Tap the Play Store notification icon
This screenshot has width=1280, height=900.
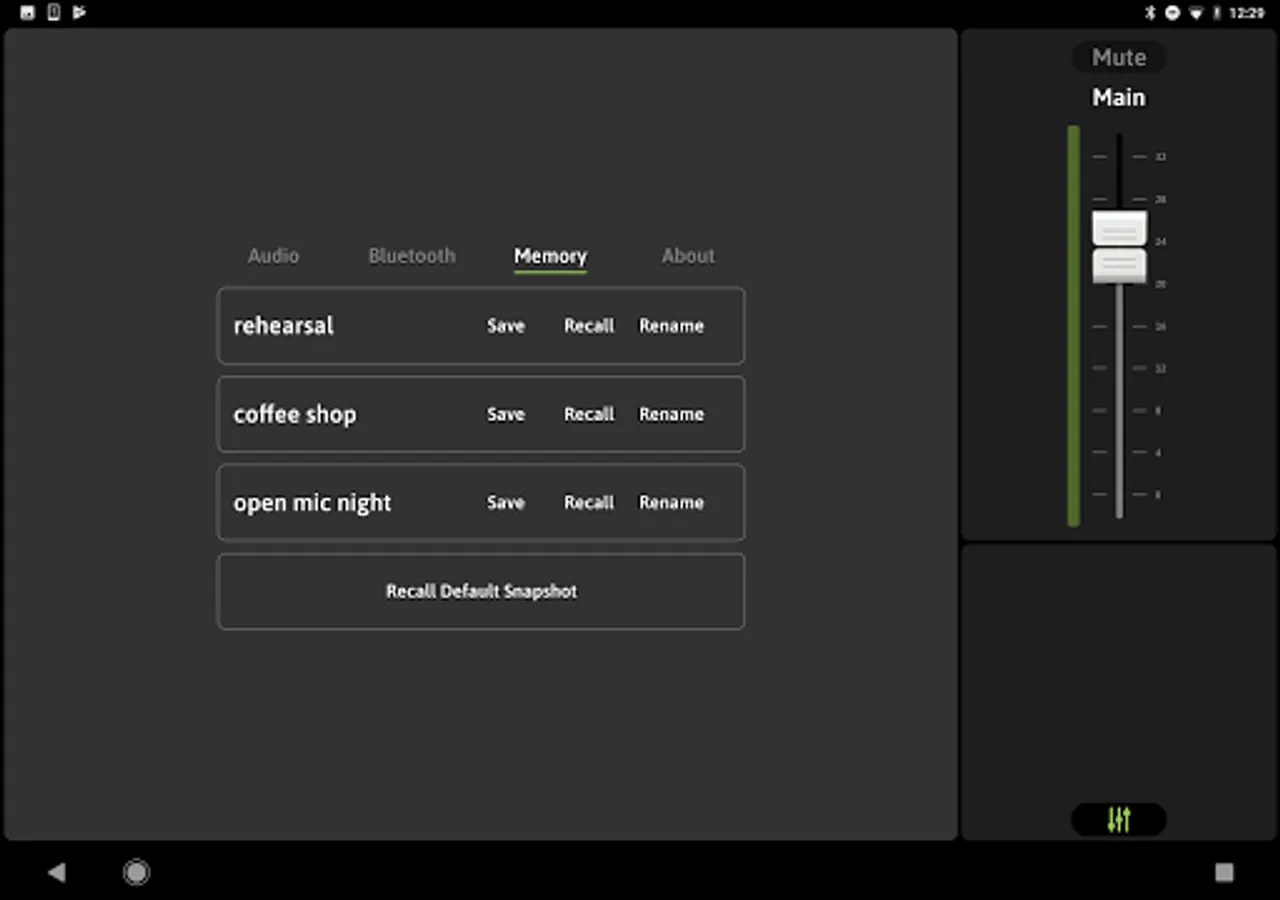(79, 13)
